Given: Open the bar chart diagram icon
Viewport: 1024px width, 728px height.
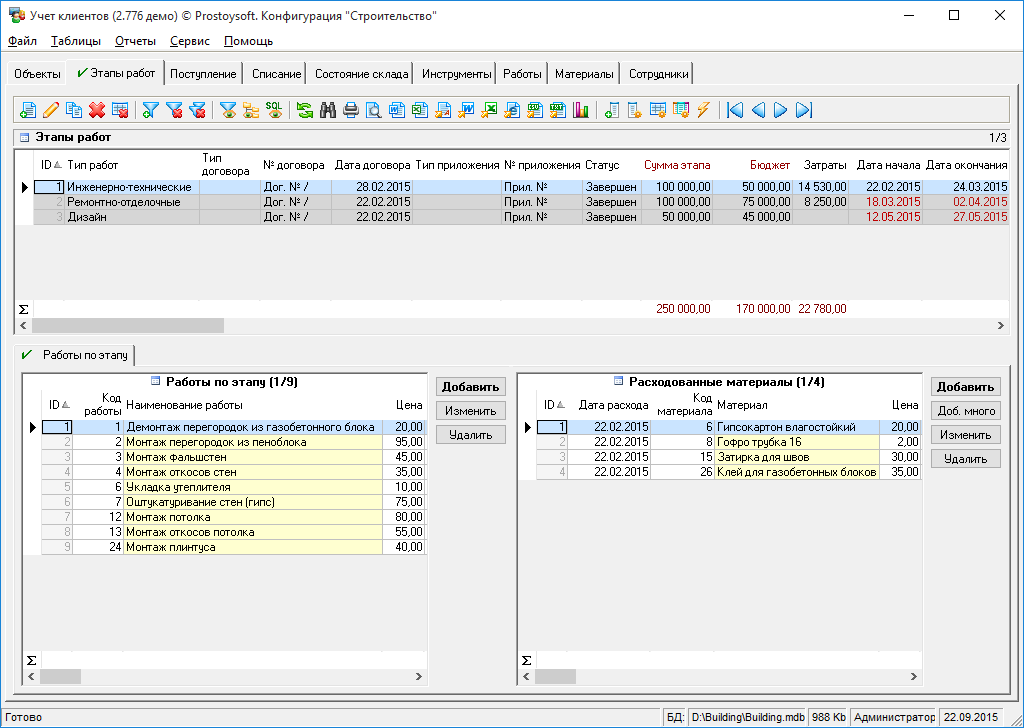Looking at the screenshot, I should [x=581, y=110].
